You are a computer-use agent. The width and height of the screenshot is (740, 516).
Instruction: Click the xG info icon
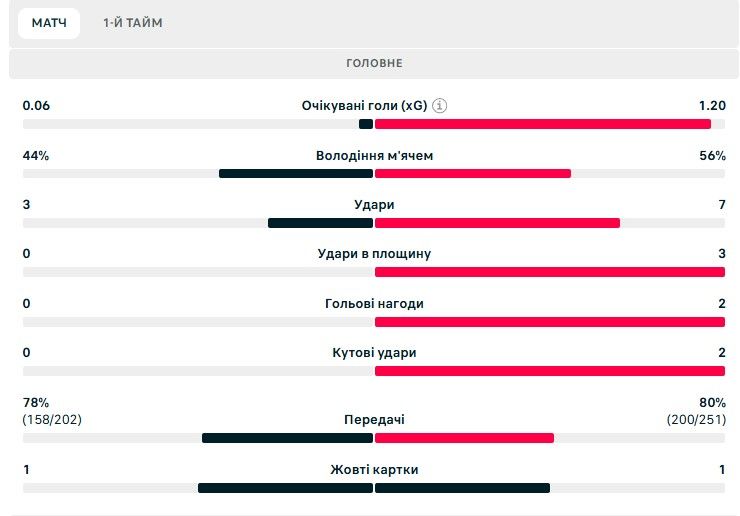pos(440,106)
